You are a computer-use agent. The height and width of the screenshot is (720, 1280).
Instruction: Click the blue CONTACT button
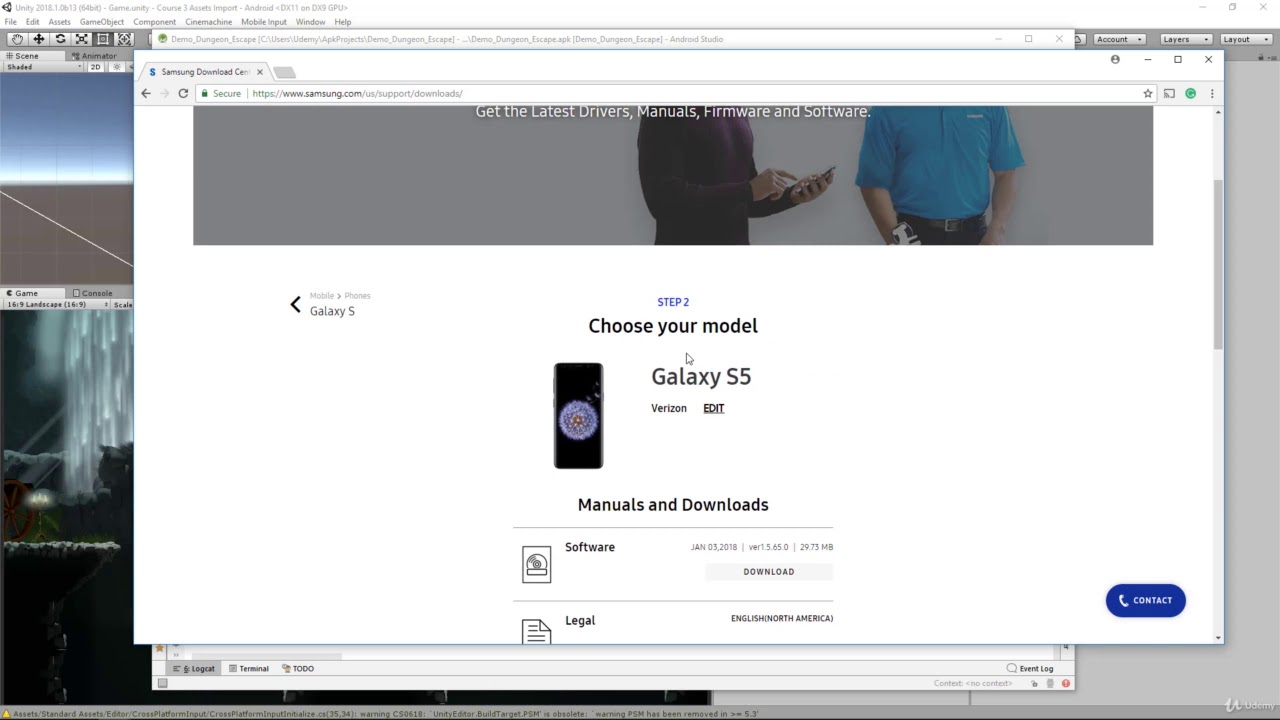pos(1146,600)
